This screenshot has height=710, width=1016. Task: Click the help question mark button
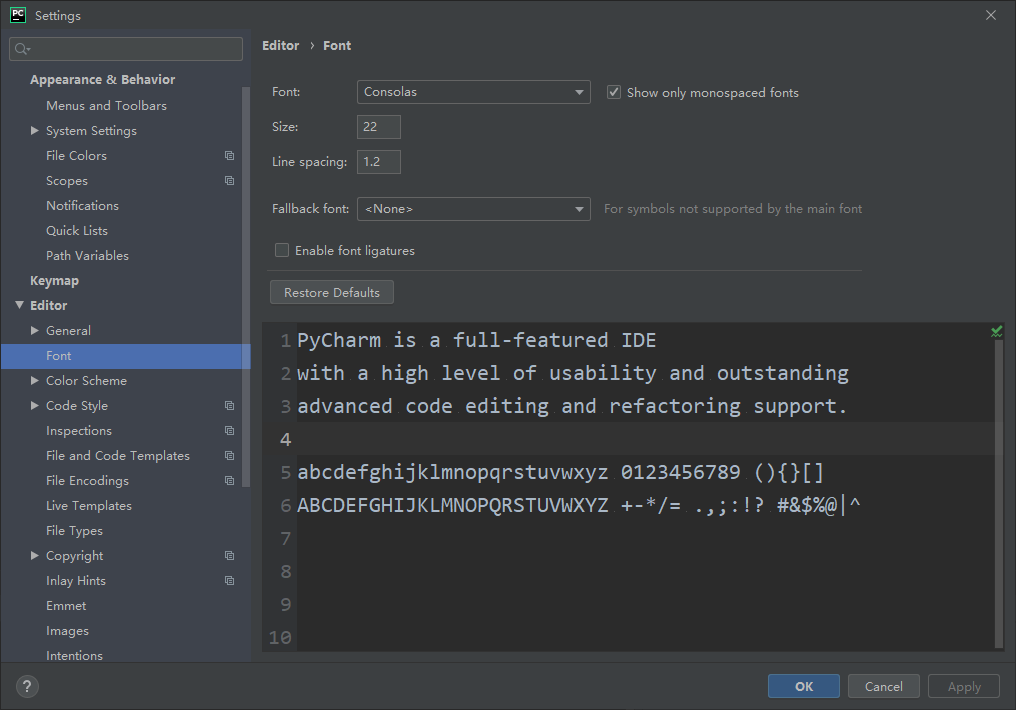[27, 687]
